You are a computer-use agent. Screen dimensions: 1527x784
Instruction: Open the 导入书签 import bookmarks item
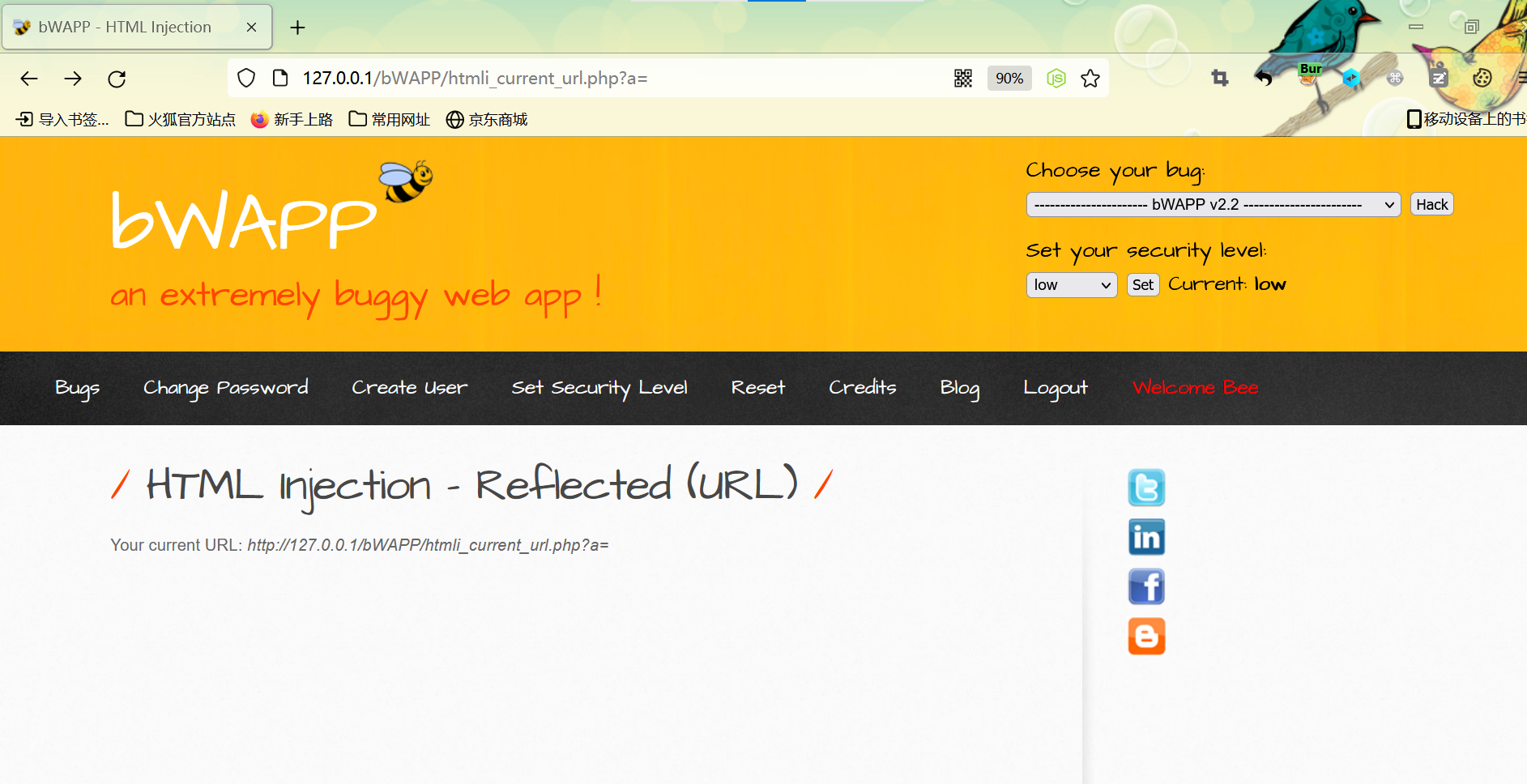[62, 119]
